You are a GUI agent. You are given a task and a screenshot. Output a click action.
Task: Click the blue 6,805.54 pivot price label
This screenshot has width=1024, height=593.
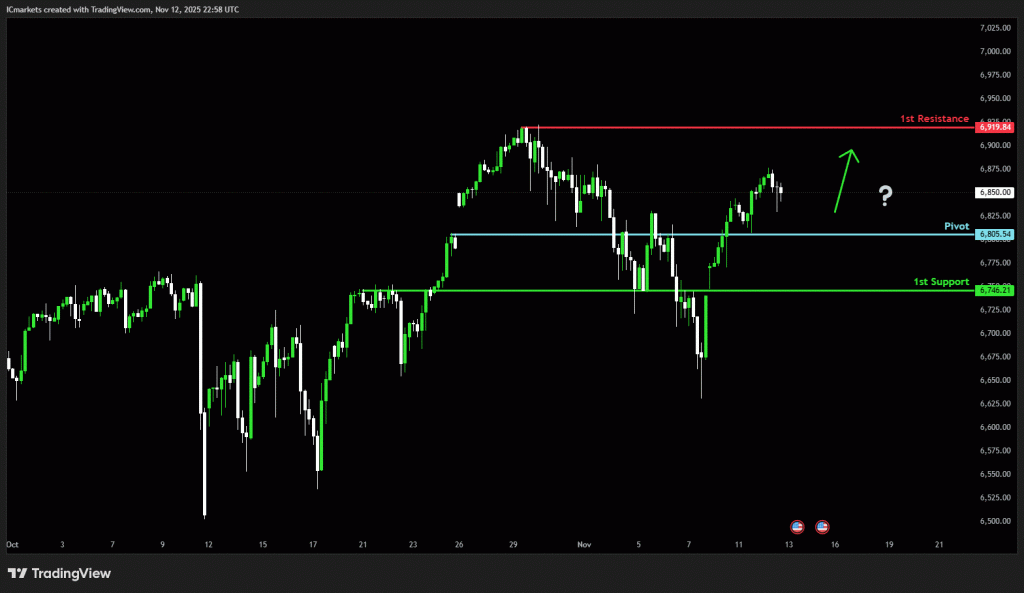click(x=995, y=234)
